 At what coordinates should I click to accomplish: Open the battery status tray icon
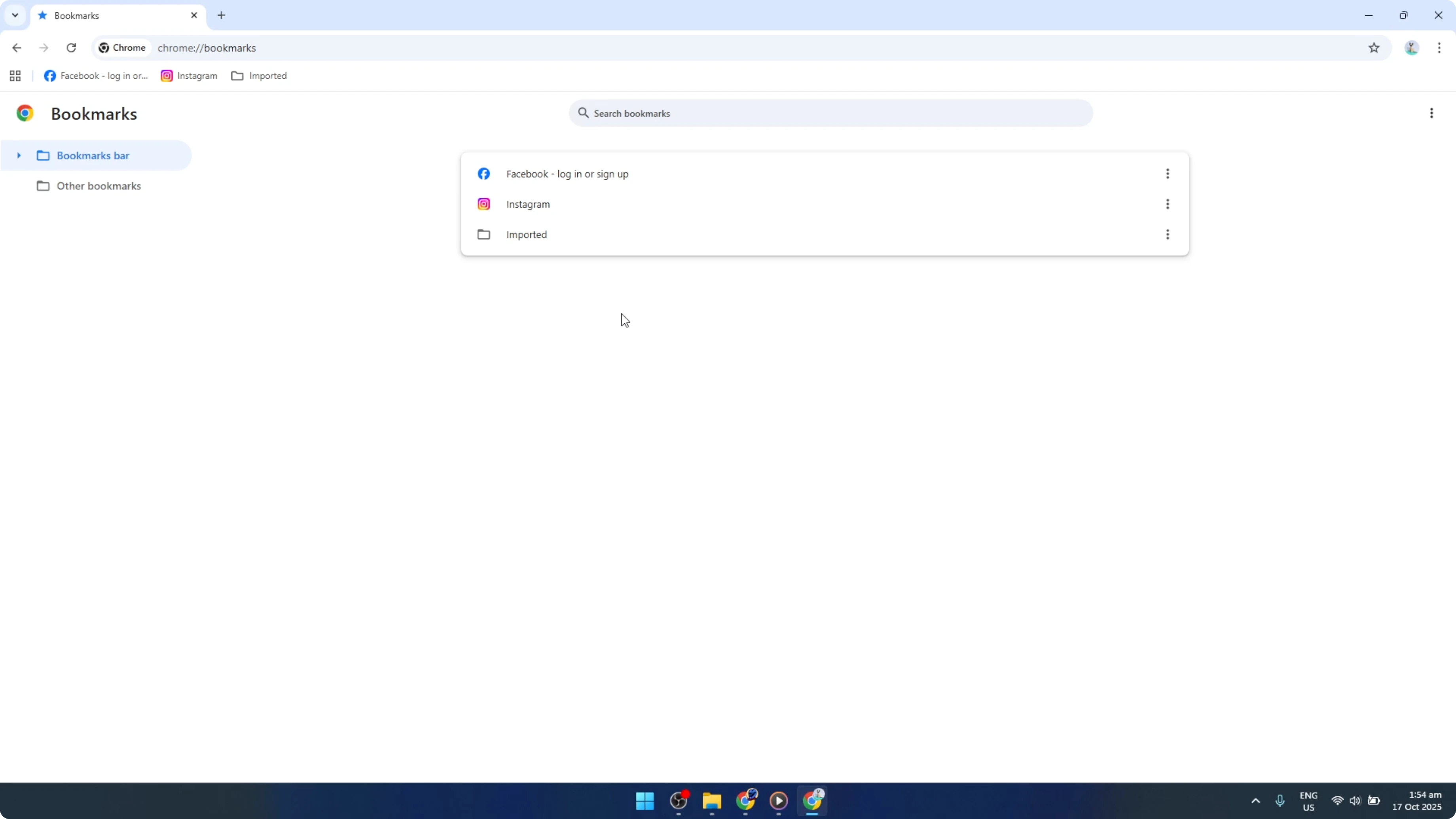[1374, 801]
